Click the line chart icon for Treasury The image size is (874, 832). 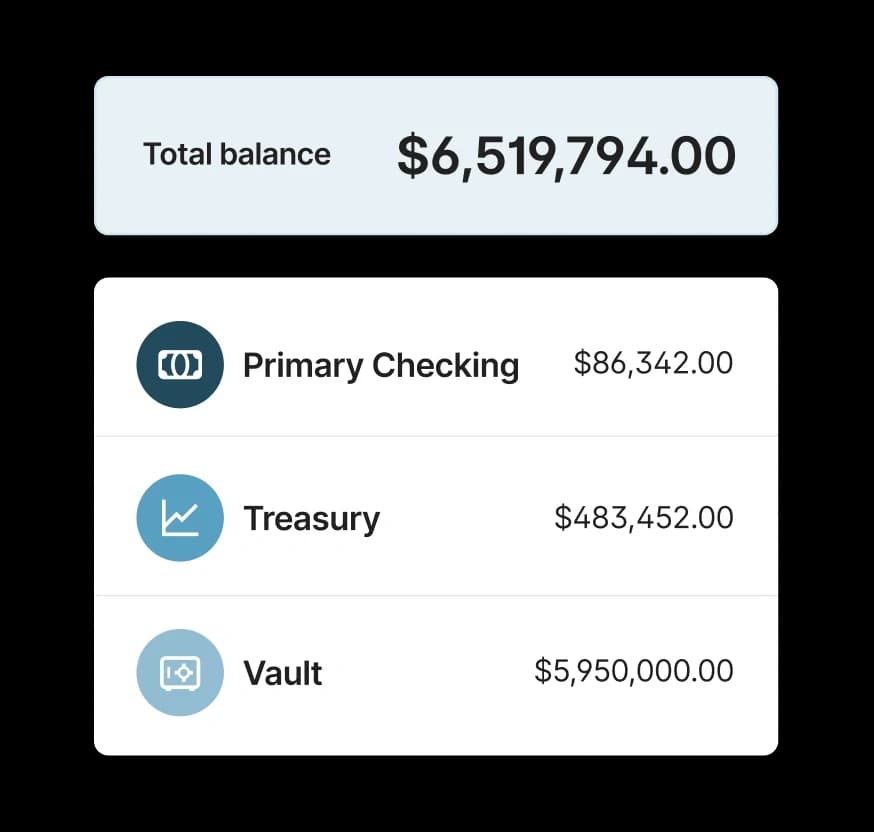click(x=180, y=518)
